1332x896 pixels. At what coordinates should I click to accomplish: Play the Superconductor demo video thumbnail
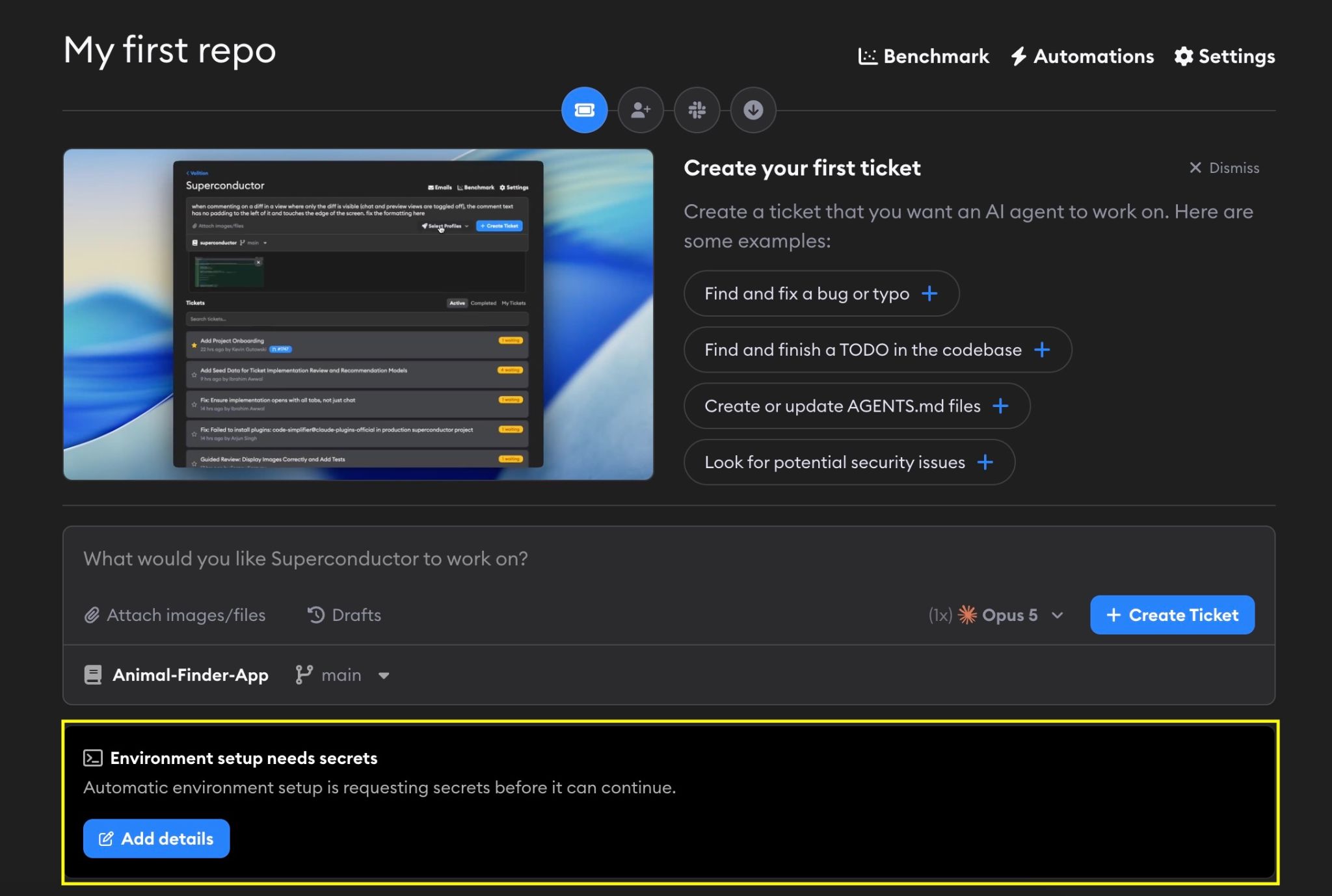358,314
